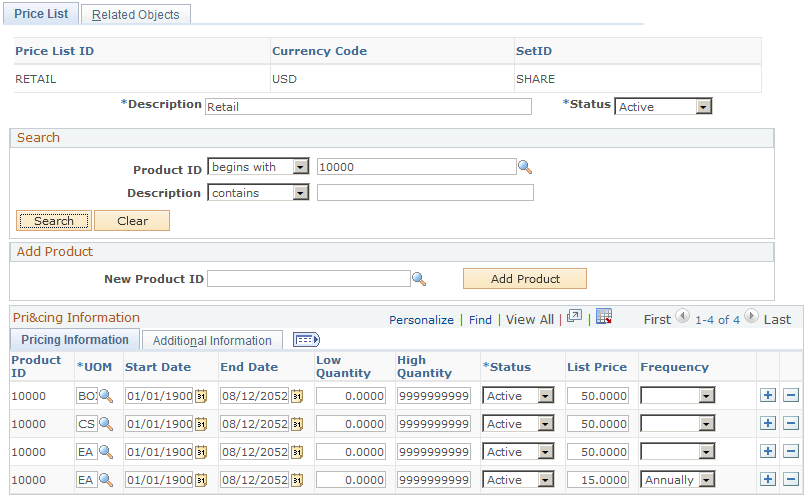This screenshot has height=499, width=806.
Task: Click the Personalize link
Action: pyautogui.click(x=421, y=320)
